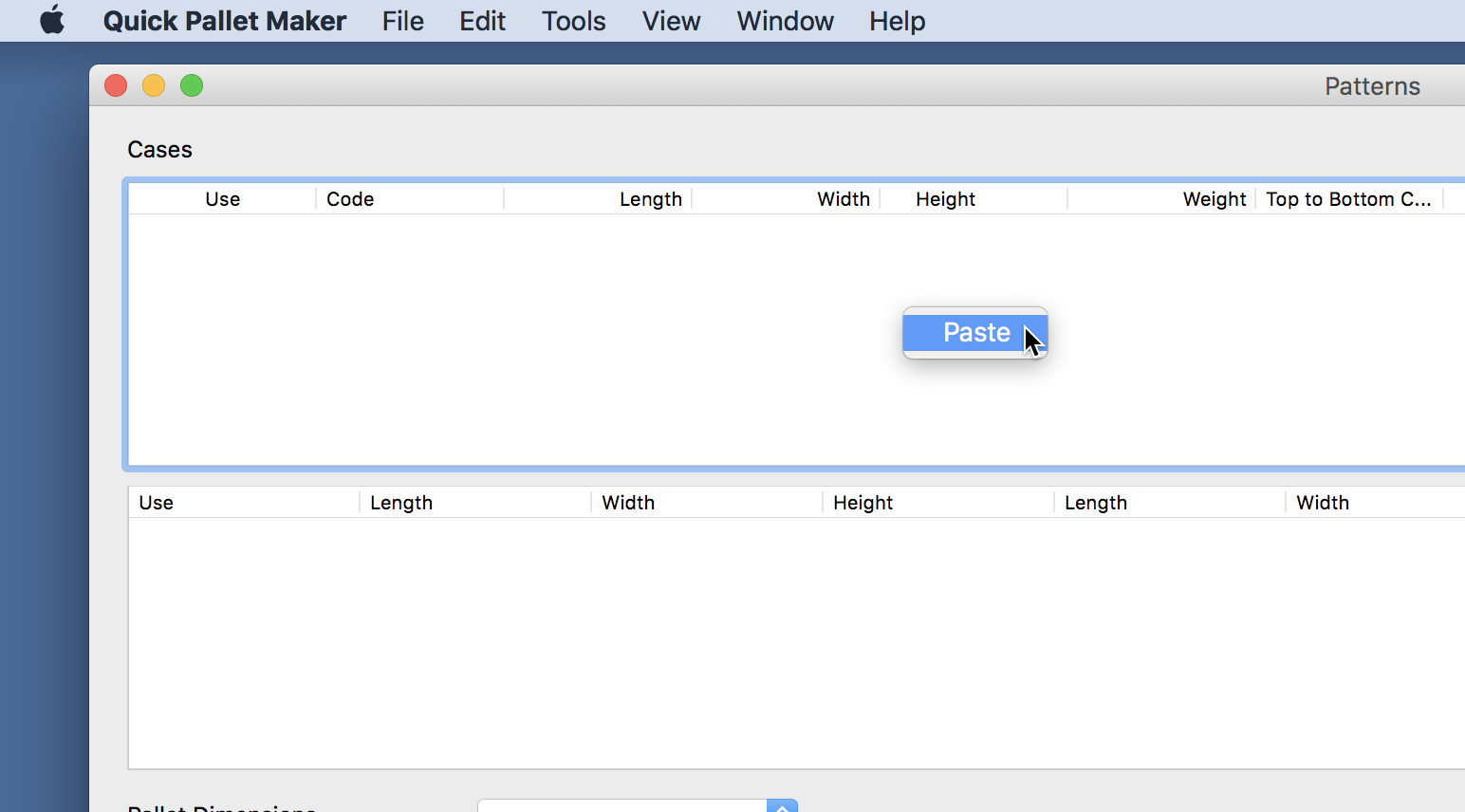Open the File menu
This screenshot has width=1465, height=812.
(x=403, y=21)
